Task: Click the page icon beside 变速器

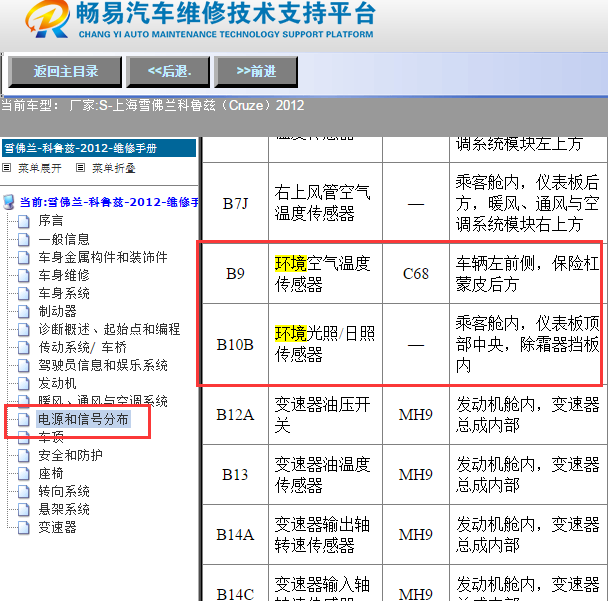Action: click(24, 528)
